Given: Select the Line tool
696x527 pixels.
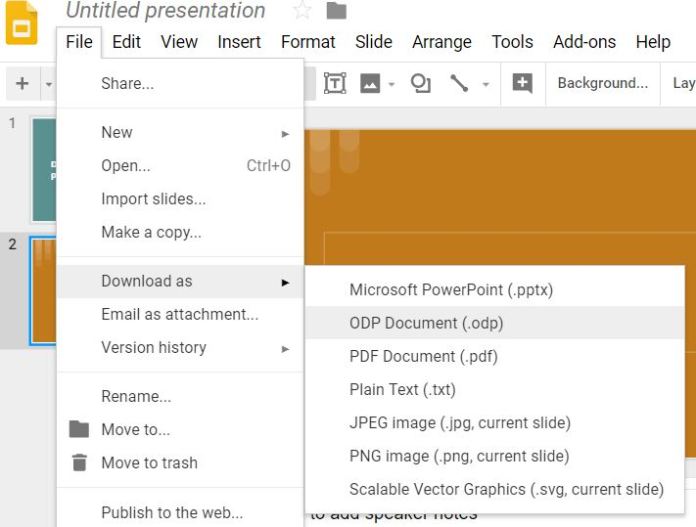Looking at the screenshot, I should click(x=459, y=83).
